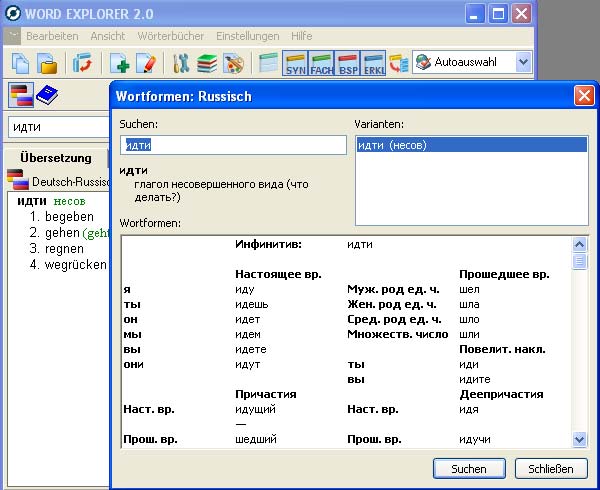The height and width of the screenshot is (490, 600).
Task: Select variant идти (несов) in Varianten list
Action: [471, 145]
